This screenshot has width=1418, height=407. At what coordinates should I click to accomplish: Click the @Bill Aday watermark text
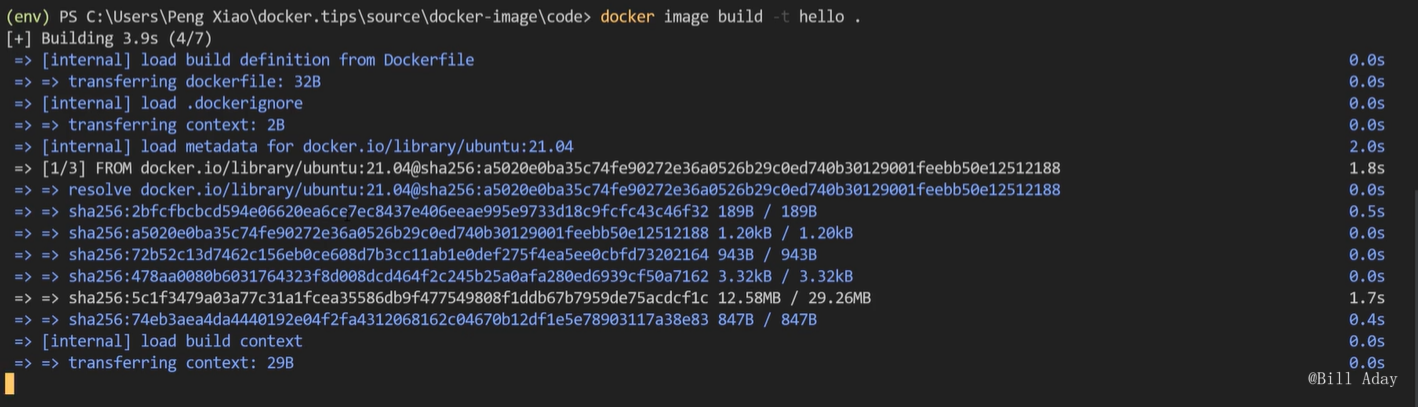pos(1352,379)
